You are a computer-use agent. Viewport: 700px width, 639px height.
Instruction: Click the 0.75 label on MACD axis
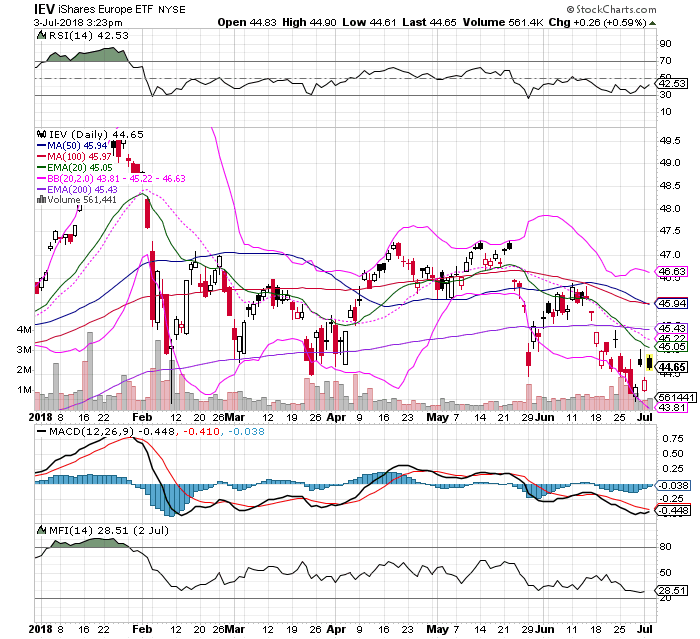pos(672,439)
